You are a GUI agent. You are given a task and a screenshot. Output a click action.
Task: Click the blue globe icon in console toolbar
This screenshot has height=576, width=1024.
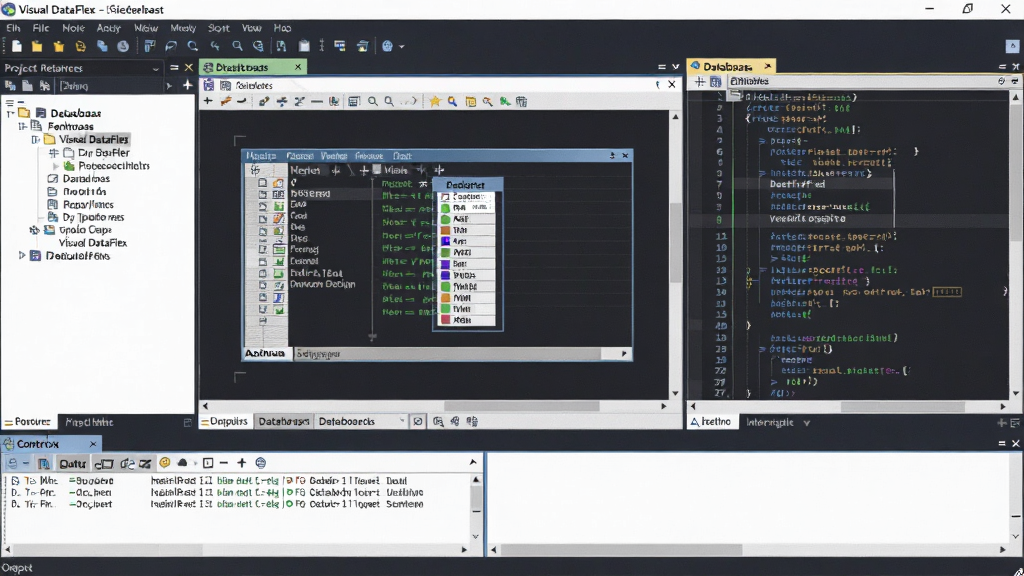point(261,462)
